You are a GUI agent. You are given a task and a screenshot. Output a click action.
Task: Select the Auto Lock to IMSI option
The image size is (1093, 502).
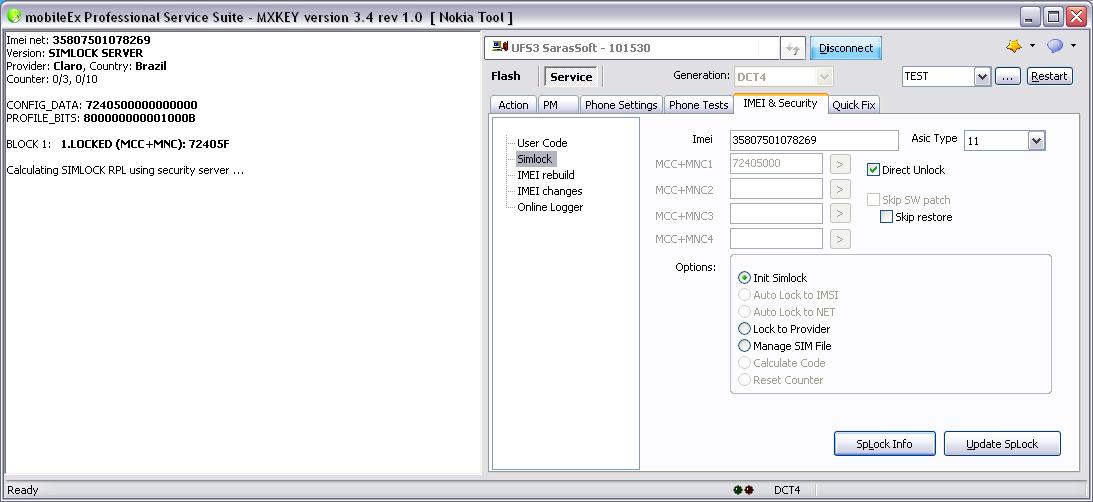(x=744, y=295)
